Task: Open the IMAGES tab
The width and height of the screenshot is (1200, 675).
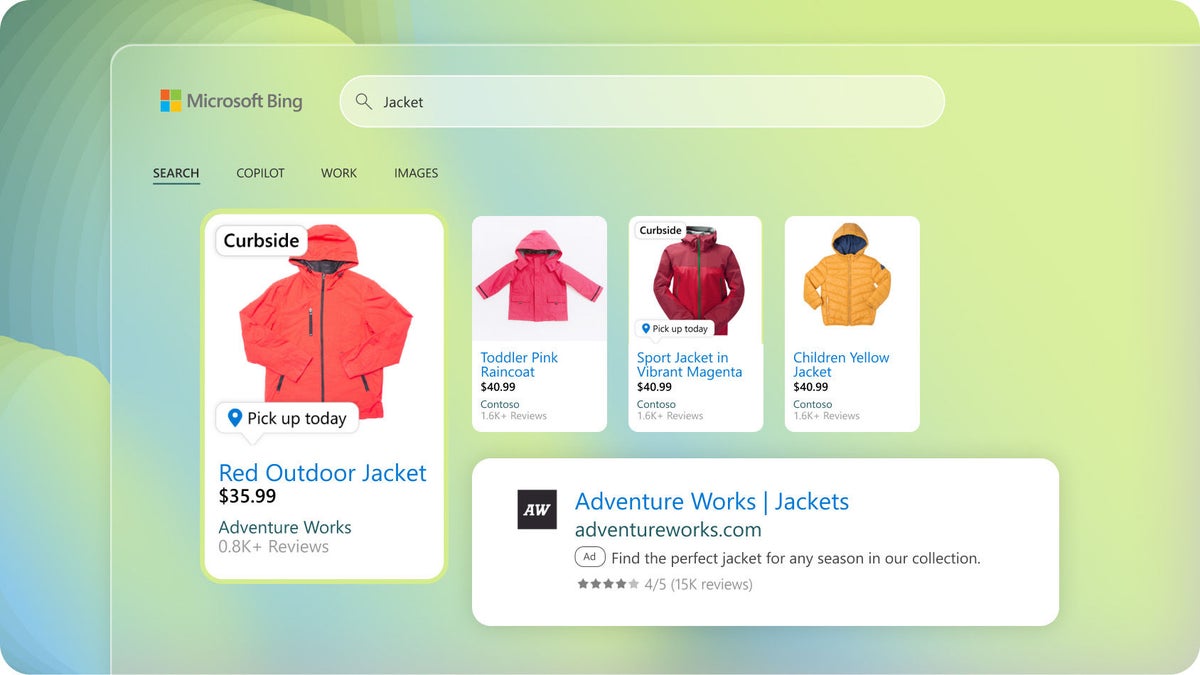Action: click(x=416, y=173)
